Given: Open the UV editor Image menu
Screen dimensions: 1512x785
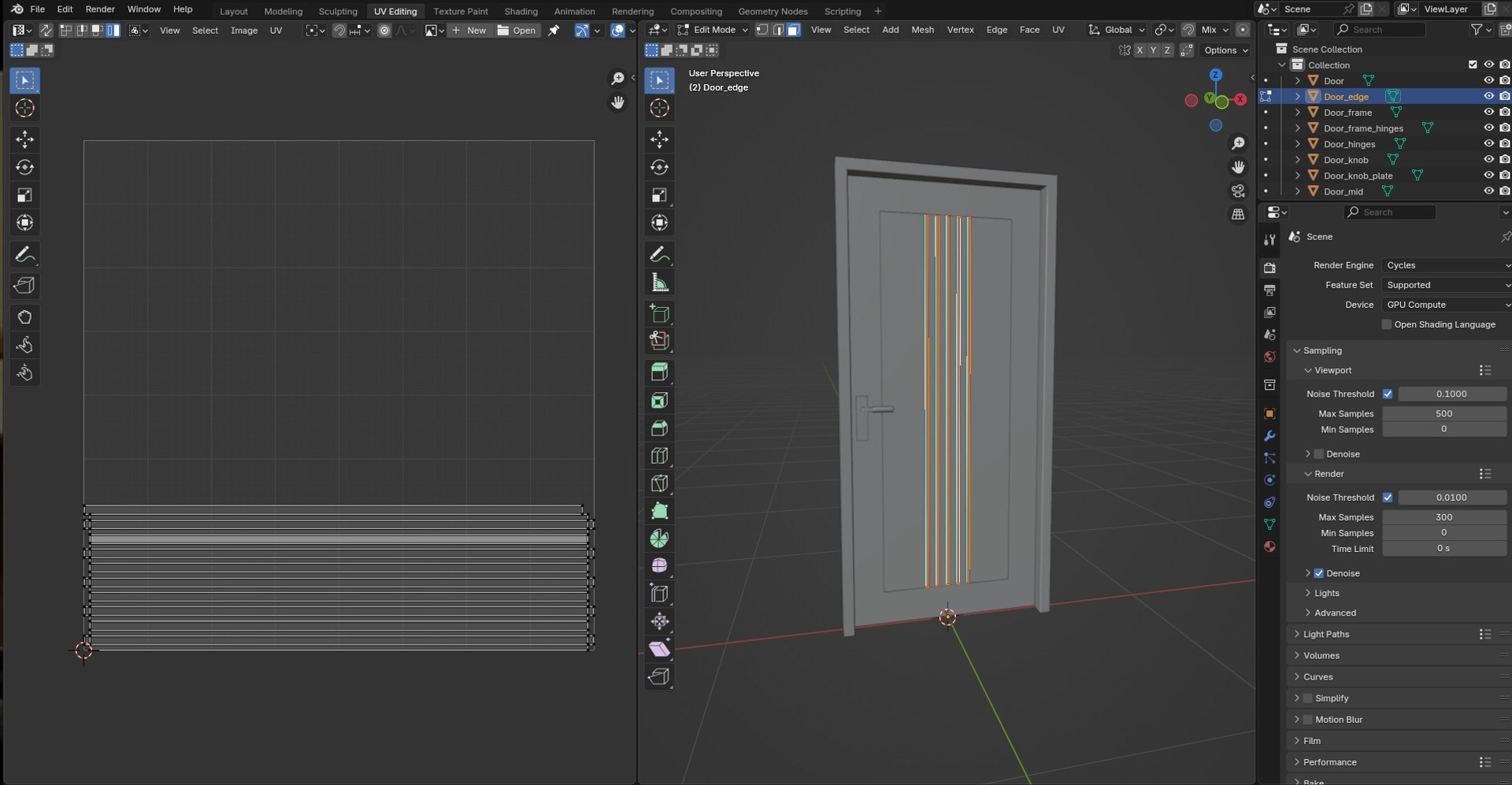Looking at the screenshot, I should pos(244,31).
